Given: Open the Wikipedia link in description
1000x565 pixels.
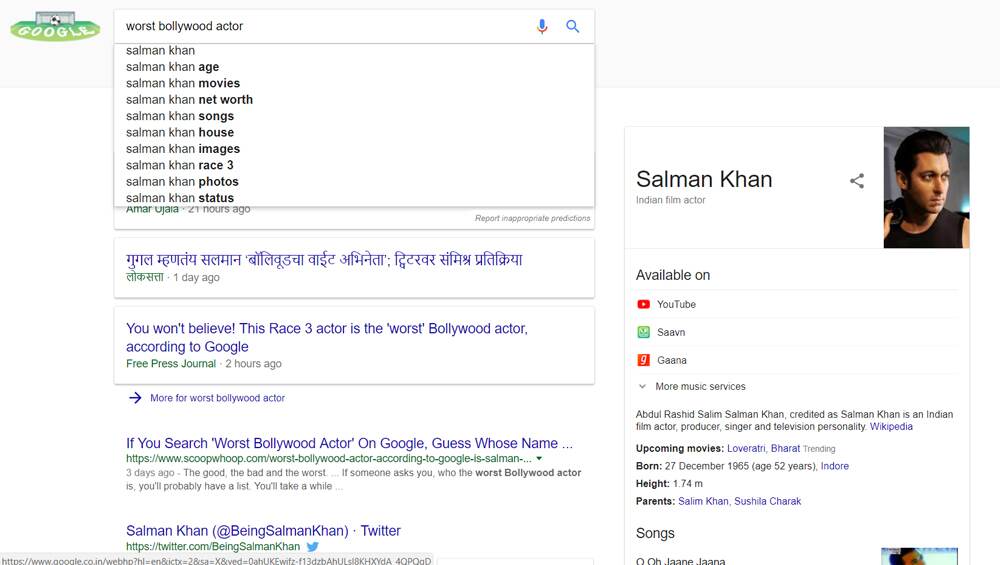Looking at the screenshot, I should [x=891, y=427].
